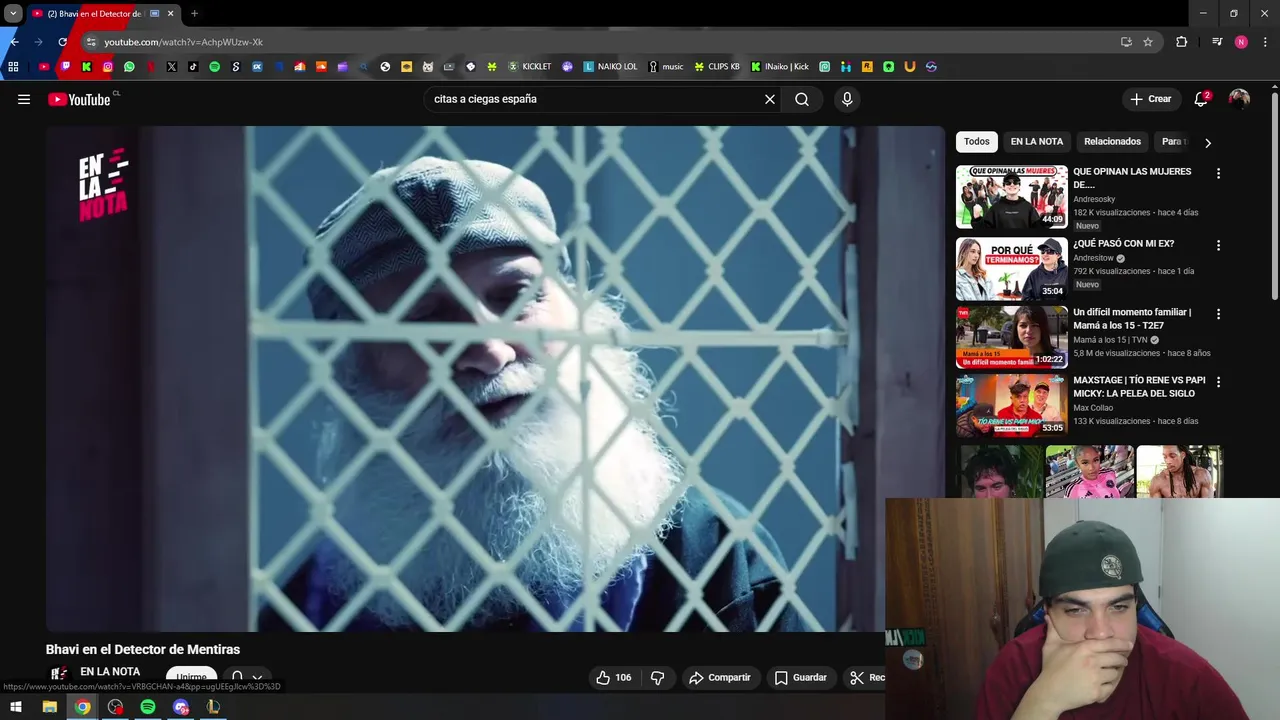Open MAXSTAGE TÍO RENE VS PAPI MICKY title
This screenshot has height=720, width=1280.
(x=1139, y=387)
